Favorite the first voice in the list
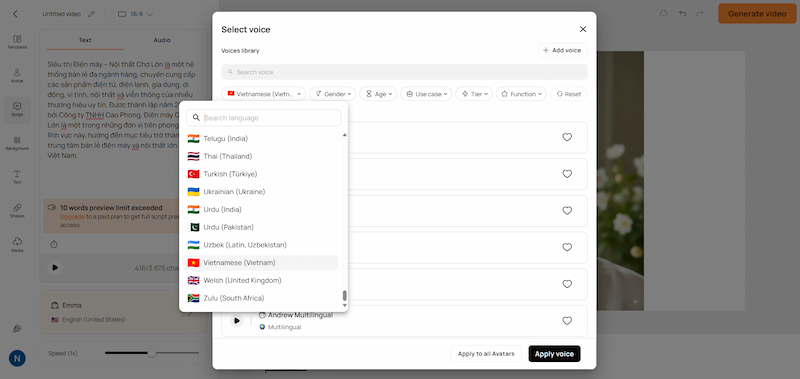 tap(567, 137)
